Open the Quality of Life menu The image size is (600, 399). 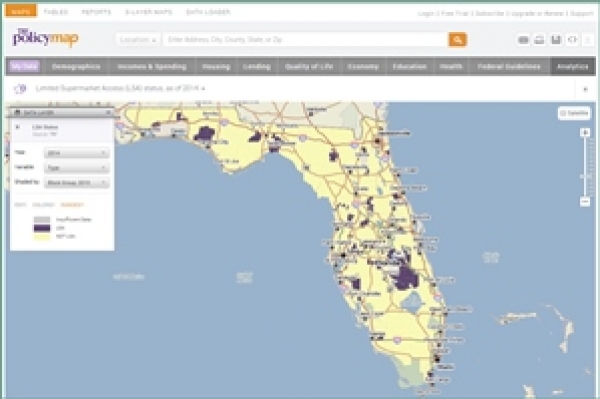click(309, 67)
